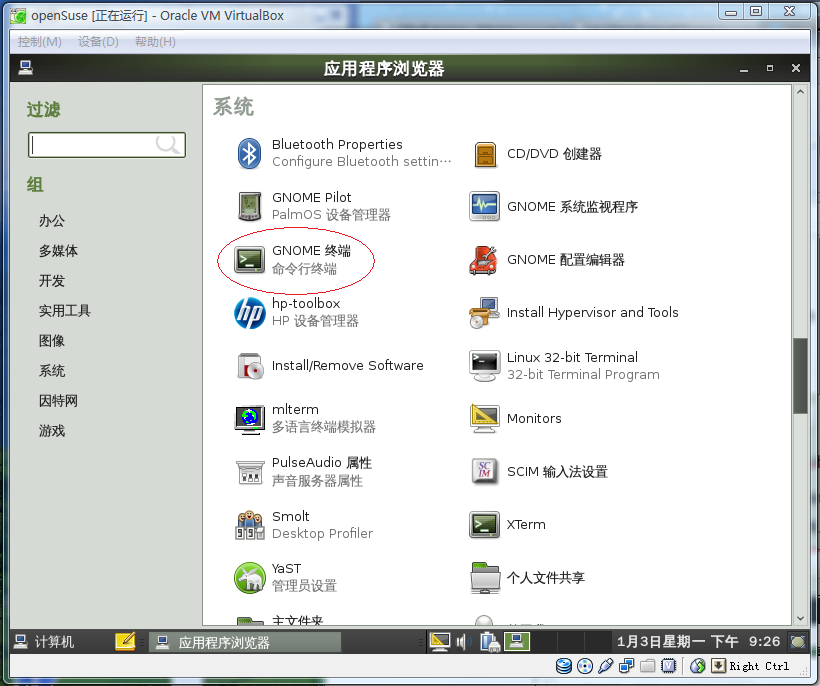Open the 计算机 main menu button
This screenshot has height=686, width=820.
click(x=44, y=642)
